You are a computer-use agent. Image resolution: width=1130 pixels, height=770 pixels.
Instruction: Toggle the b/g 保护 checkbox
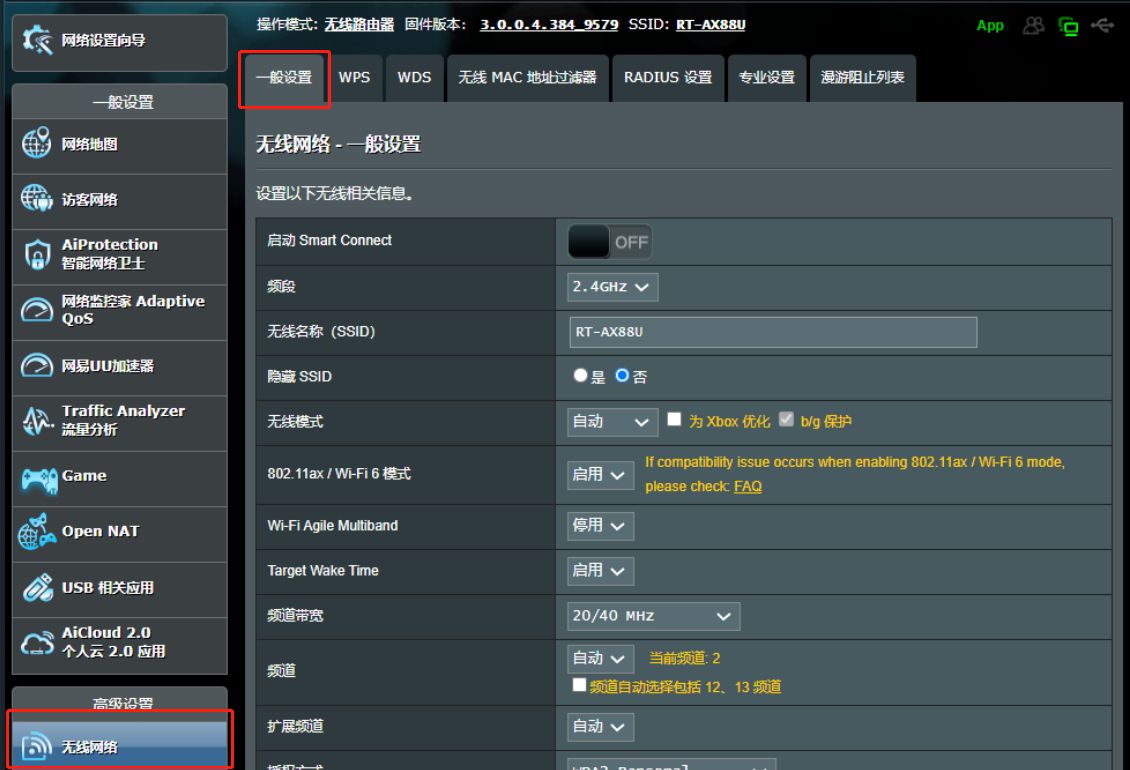pos(786,420)
